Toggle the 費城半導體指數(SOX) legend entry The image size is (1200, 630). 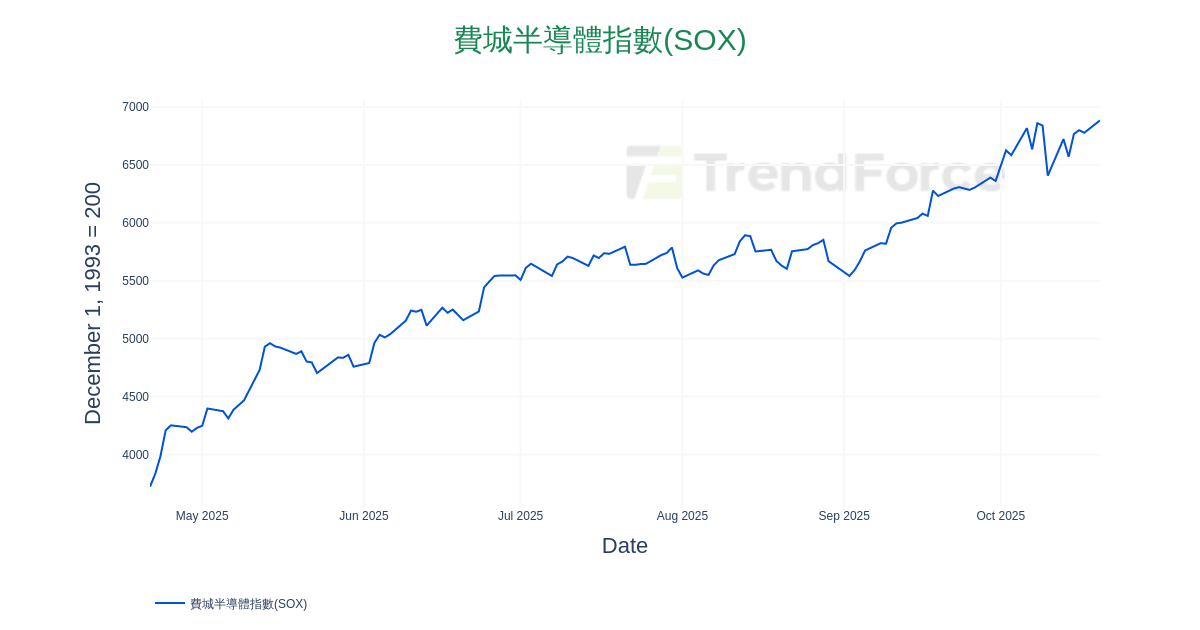248,604
